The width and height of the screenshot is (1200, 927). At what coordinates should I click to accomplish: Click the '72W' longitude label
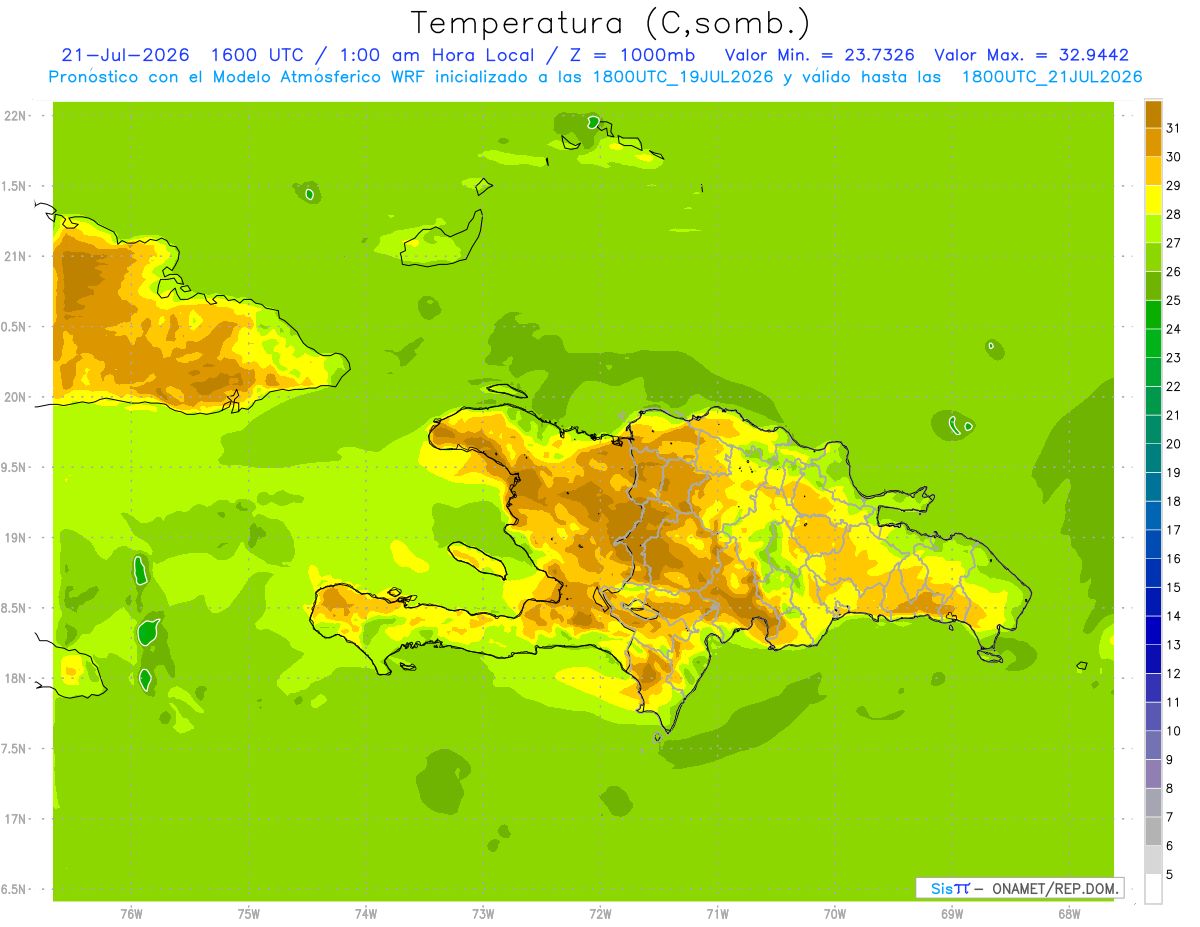pyautogui.click(x=600, y=913)
